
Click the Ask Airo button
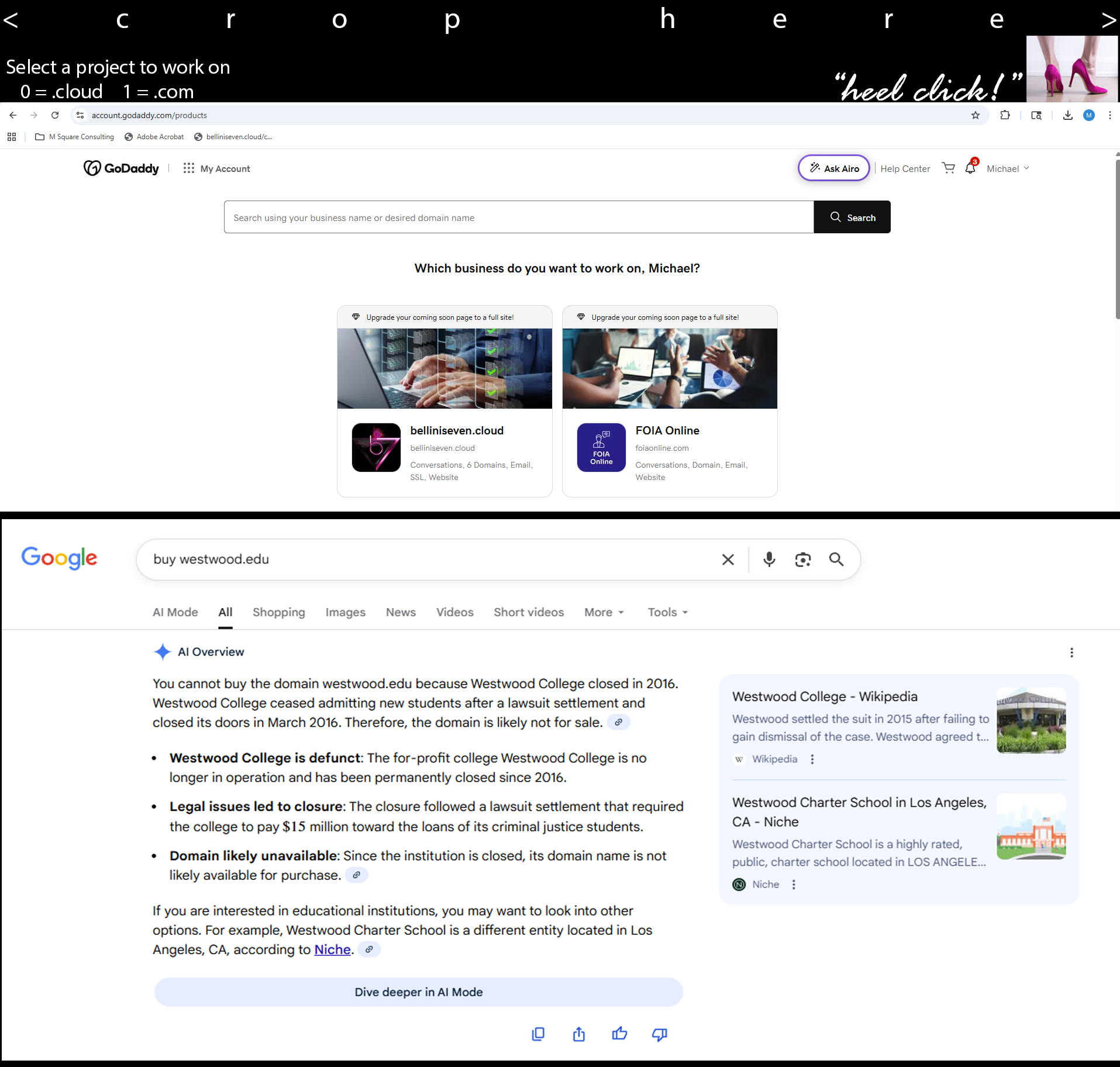click(x=834, y=168)
